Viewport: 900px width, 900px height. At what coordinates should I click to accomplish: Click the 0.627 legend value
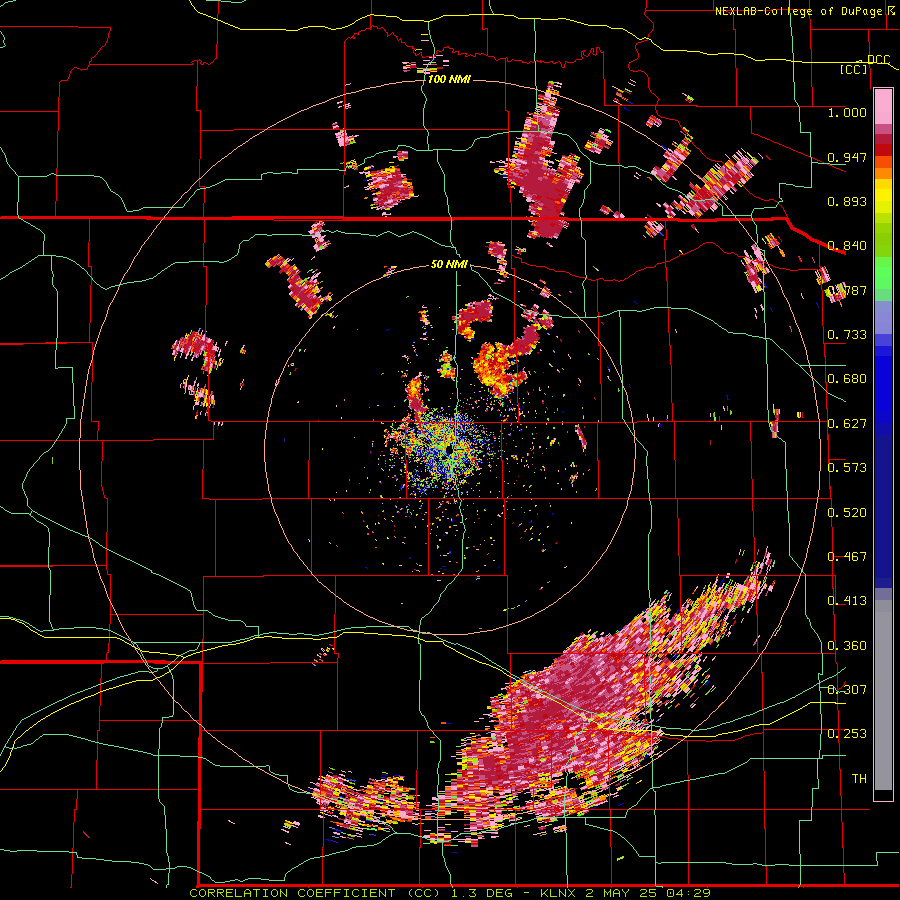847,424
